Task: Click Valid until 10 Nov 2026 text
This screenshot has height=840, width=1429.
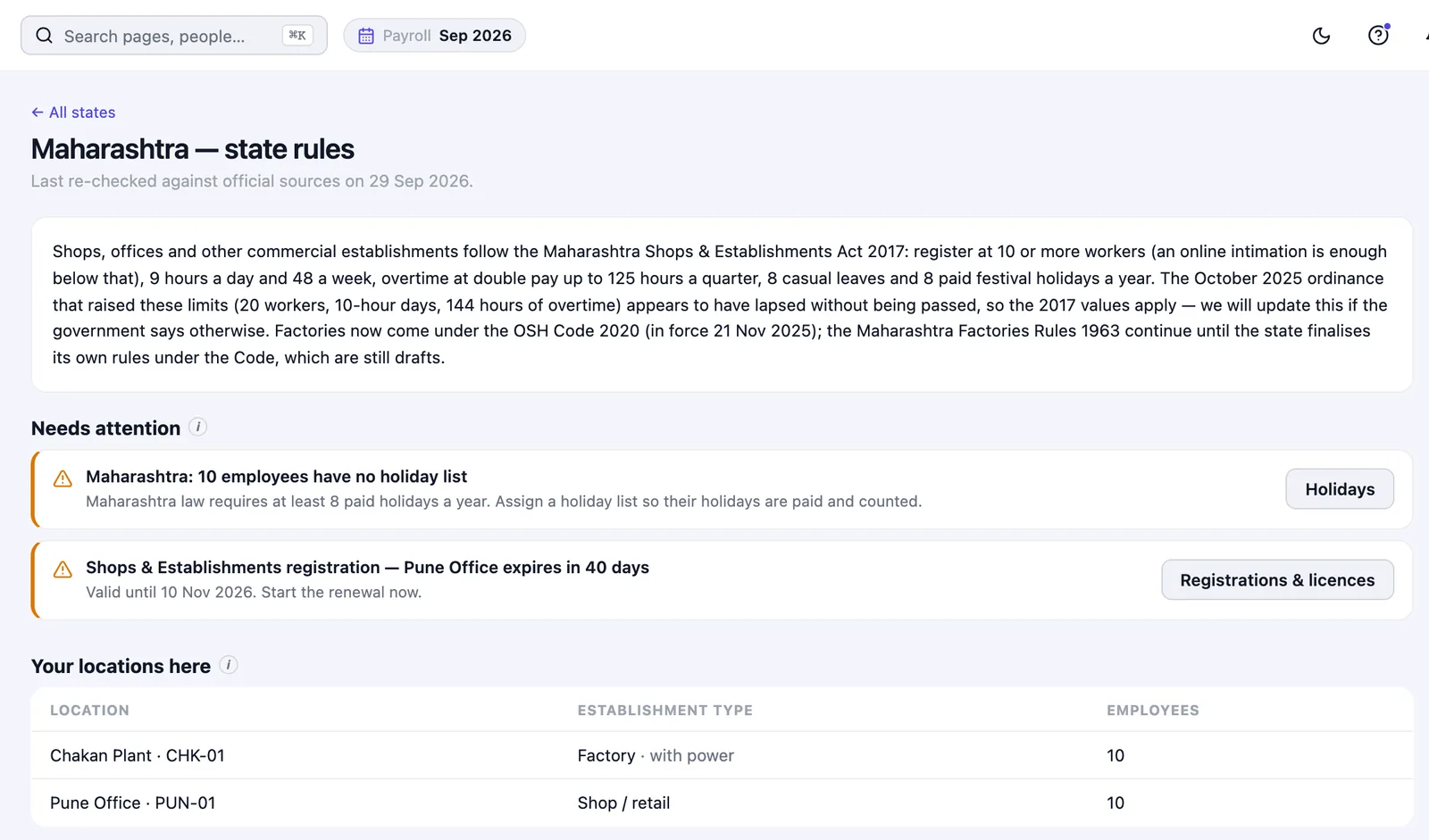Action: (254, 593)
